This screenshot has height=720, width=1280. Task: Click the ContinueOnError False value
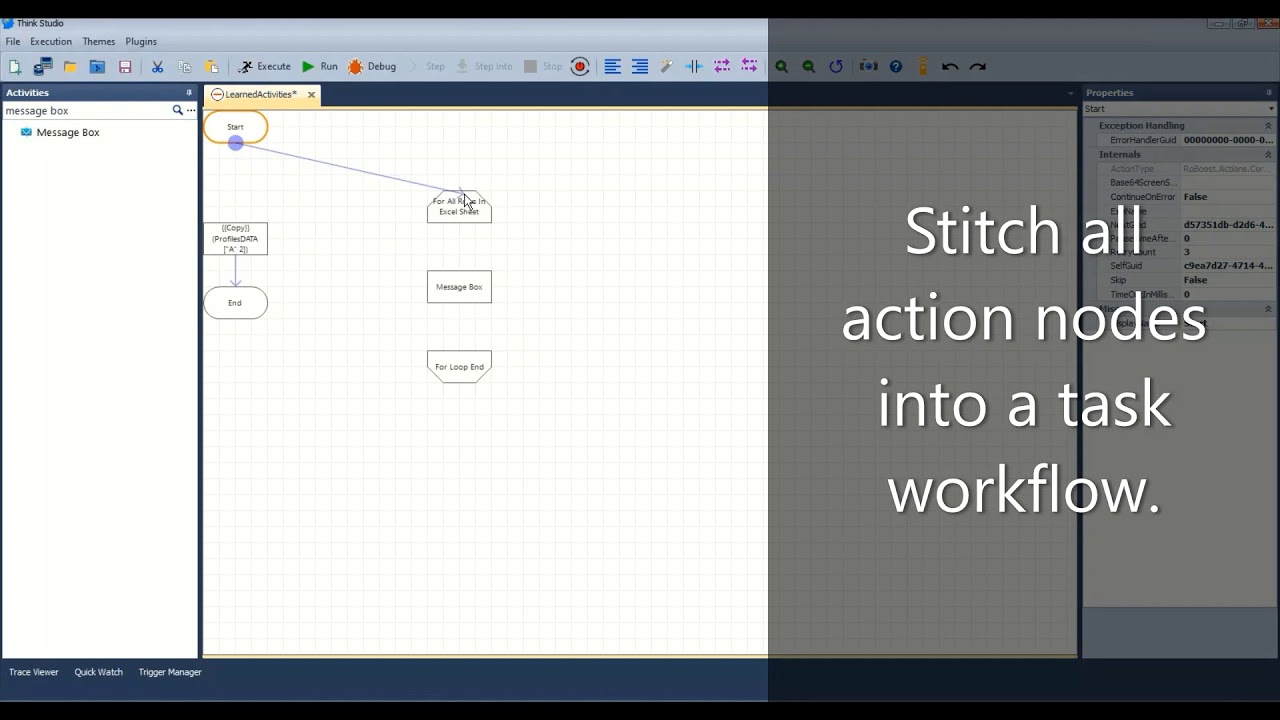pyautogui.click(x=1228, y=197)
